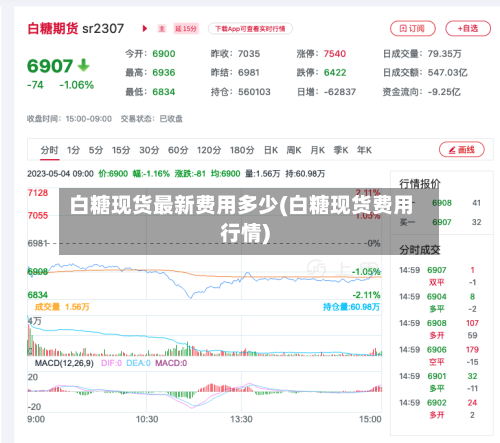
Task: Open the 日K daily candlestick tab
Action: pos(271,150)
